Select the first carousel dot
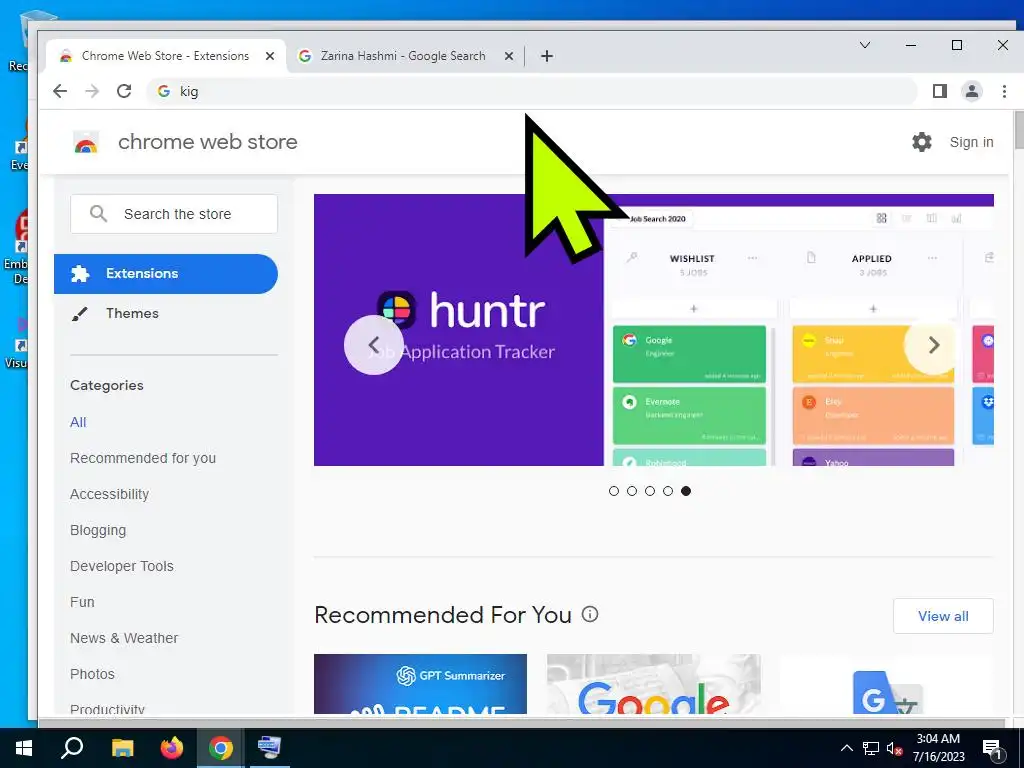The image size is (1024, 768). (613, 491)
